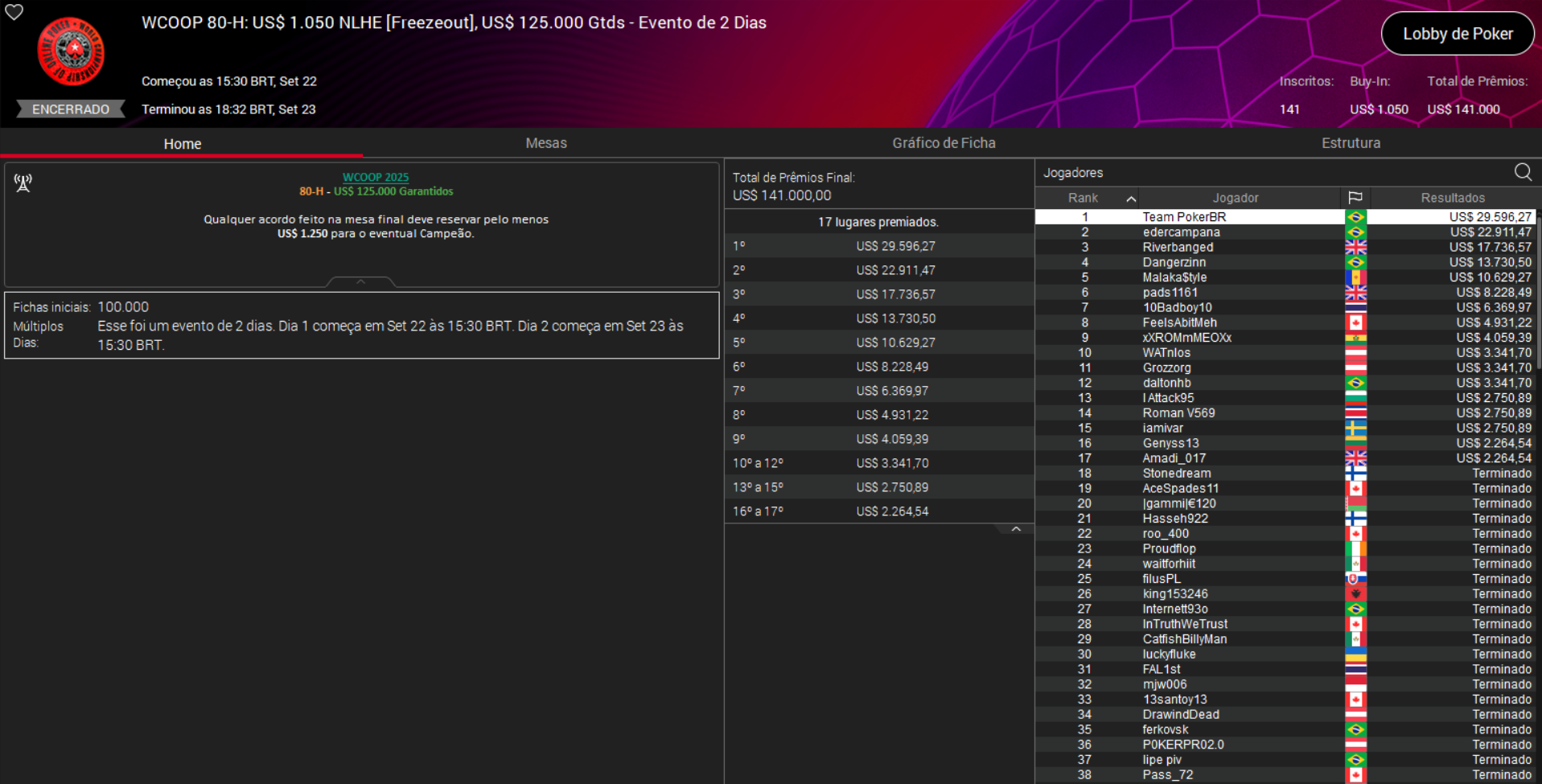This screenshot has width=1542, height=784.
Task: Click the 16º a 17º prize row
Action: click(879, 511)
